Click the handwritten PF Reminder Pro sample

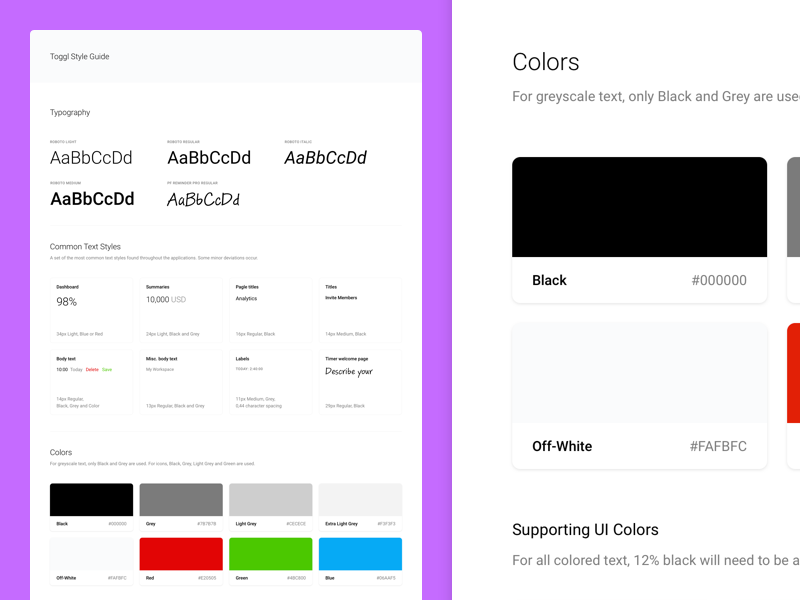click(x=204, y=199)
